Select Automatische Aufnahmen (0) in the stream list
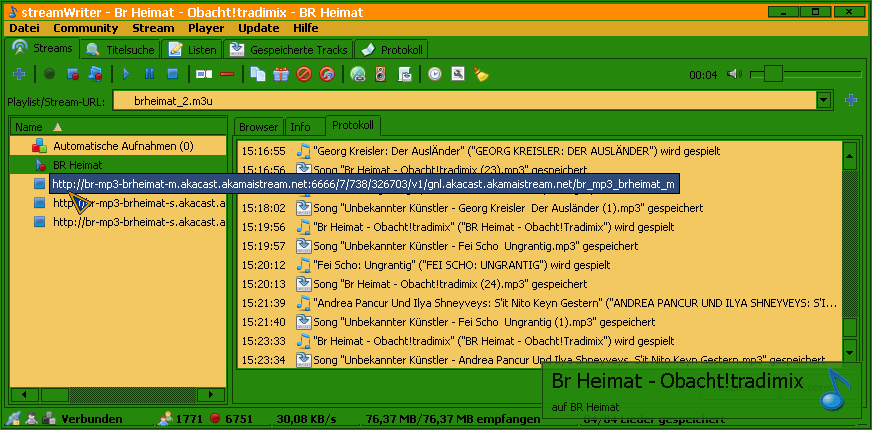The image size is (872, 430). click(x=122, y=146)
